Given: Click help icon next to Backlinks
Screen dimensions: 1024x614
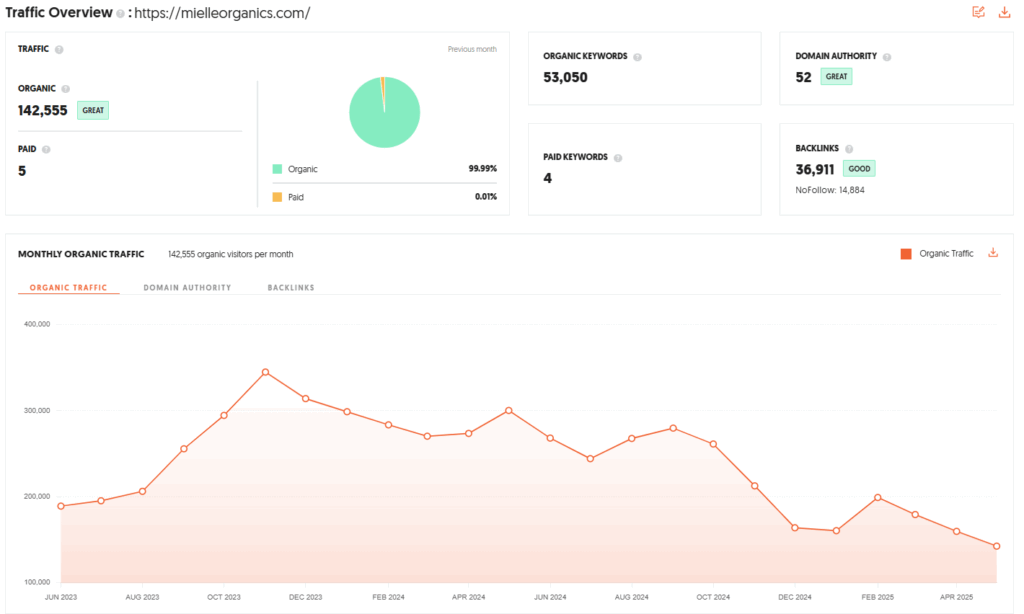Looking at the screenshot, I should click(849, 149).
